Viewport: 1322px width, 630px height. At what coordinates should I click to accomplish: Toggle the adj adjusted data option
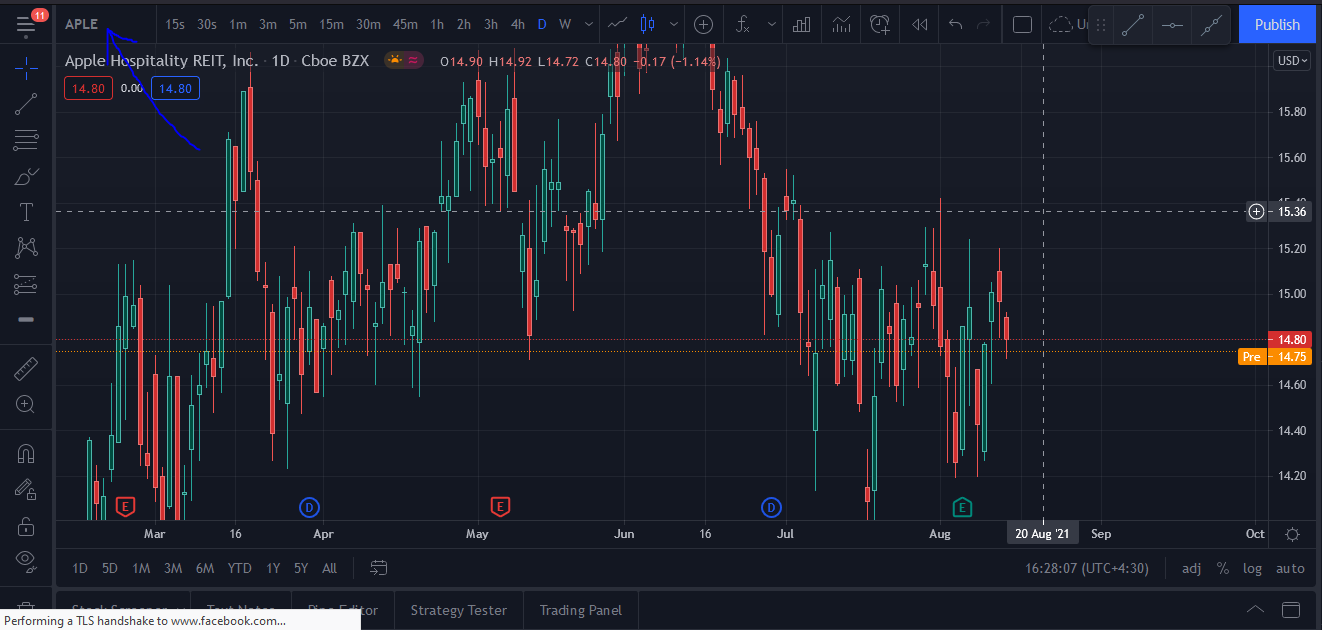pyautogui.click(x=1191, y=568)
